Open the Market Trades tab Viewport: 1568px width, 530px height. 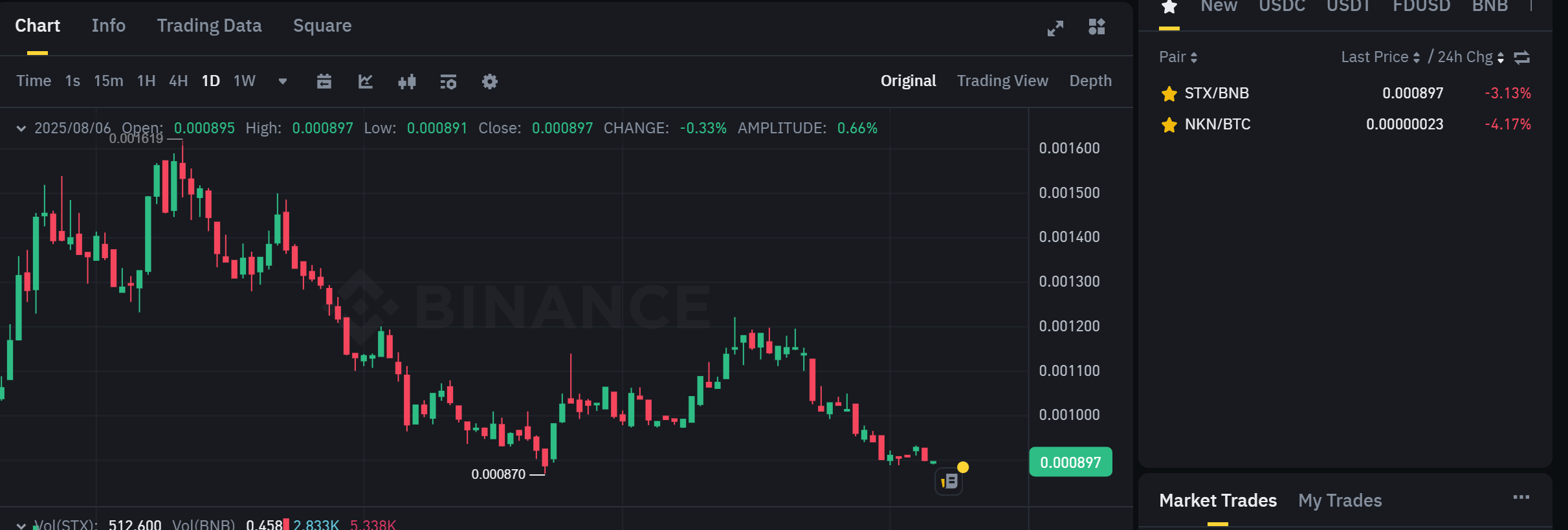point(1218,501)
